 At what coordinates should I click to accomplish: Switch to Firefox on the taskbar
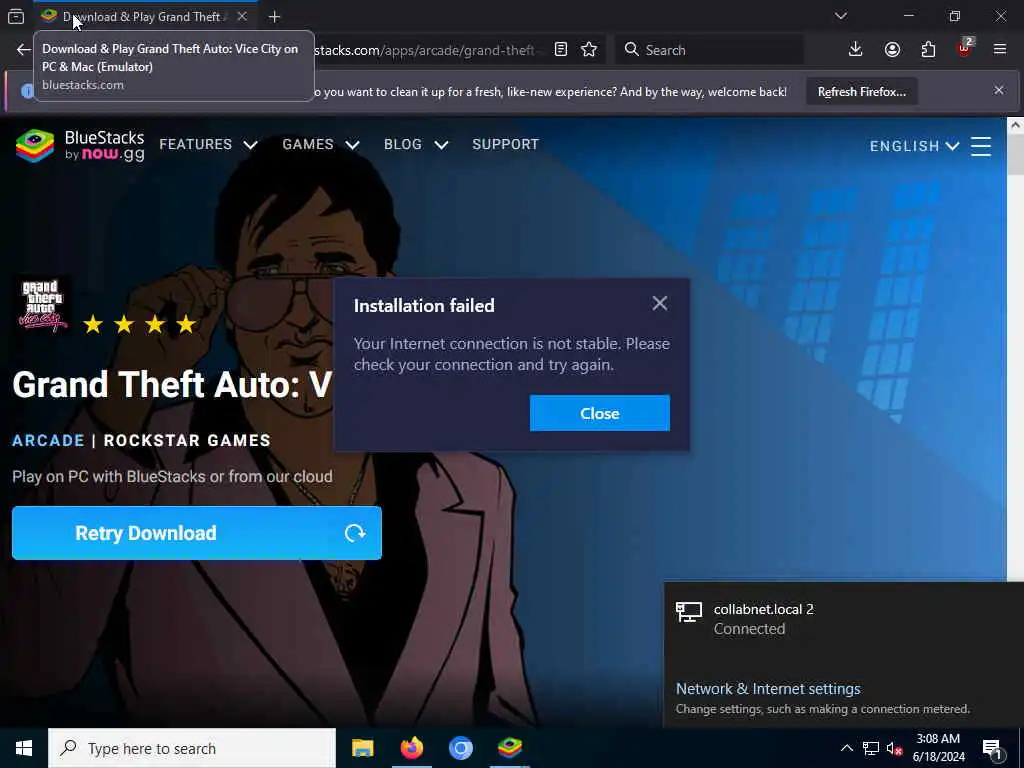pos(411,748)
